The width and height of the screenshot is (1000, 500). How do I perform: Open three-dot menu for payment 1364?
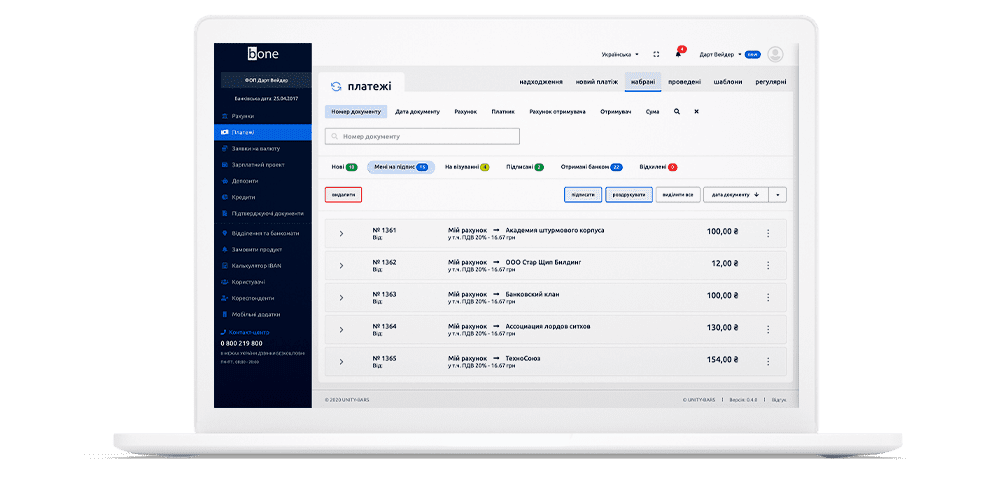click(x=768, y=330)
